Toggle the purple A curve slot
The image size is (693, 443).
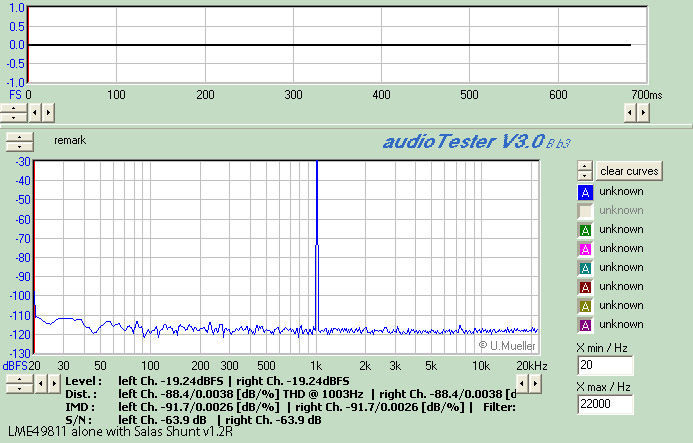585,325
